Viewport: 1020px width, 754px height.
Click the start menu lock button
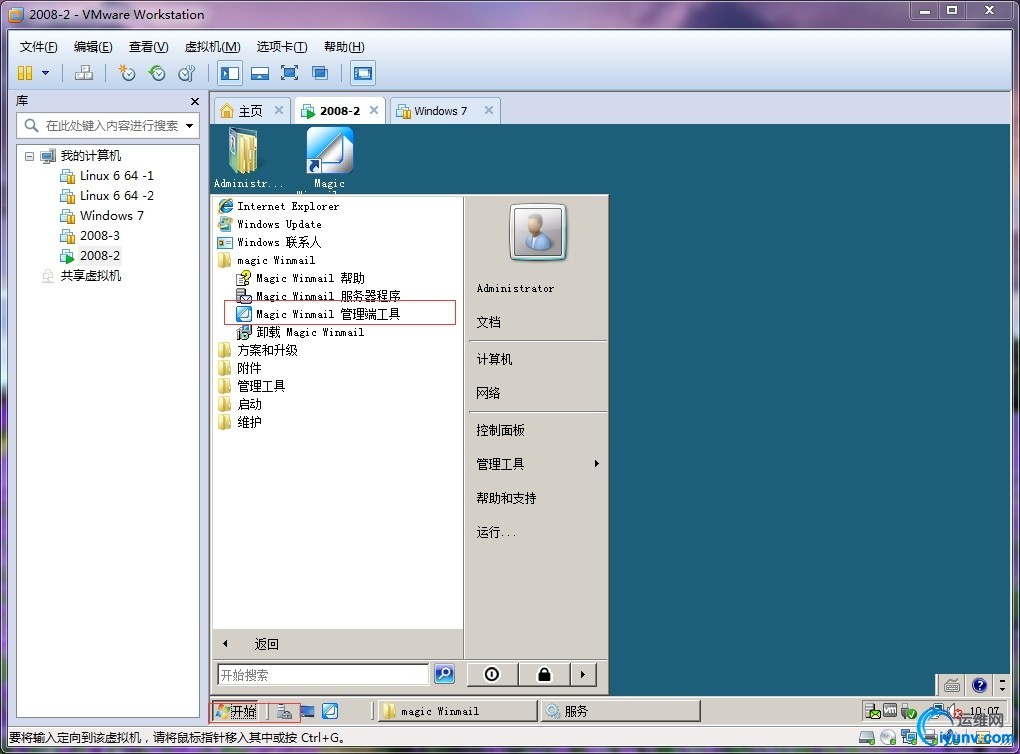pos(544,675)
